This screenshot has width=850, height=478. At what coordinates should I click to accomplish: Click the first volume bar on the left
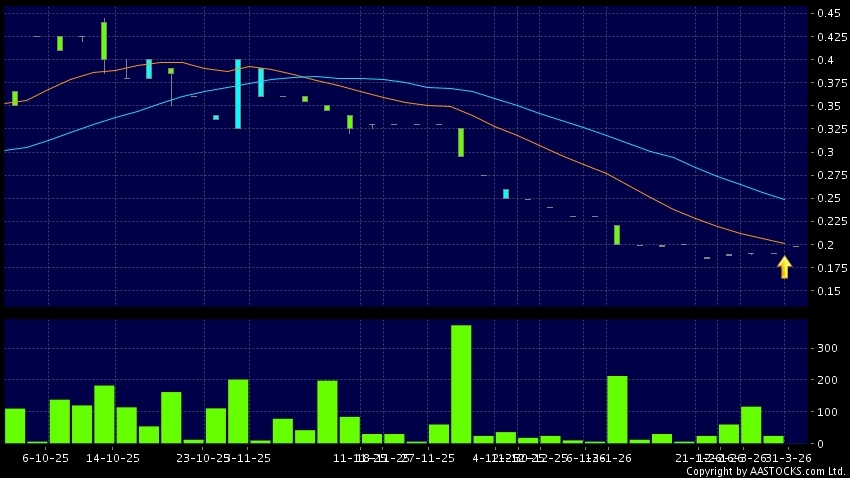coord(15,425)
